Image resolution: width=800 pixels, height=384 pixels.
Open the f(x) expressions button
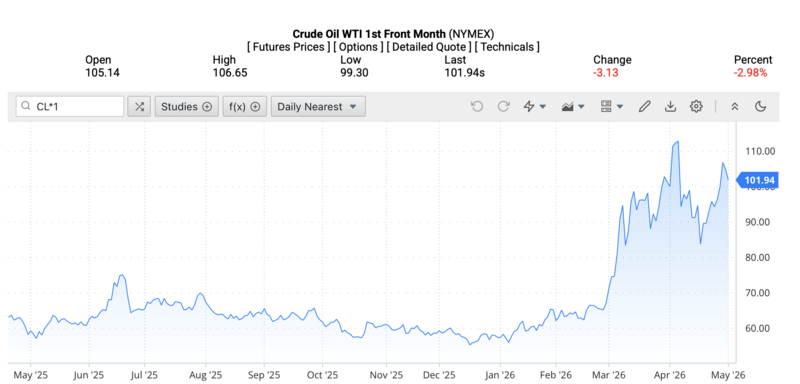pyautogui.click(x=244, y=107)
